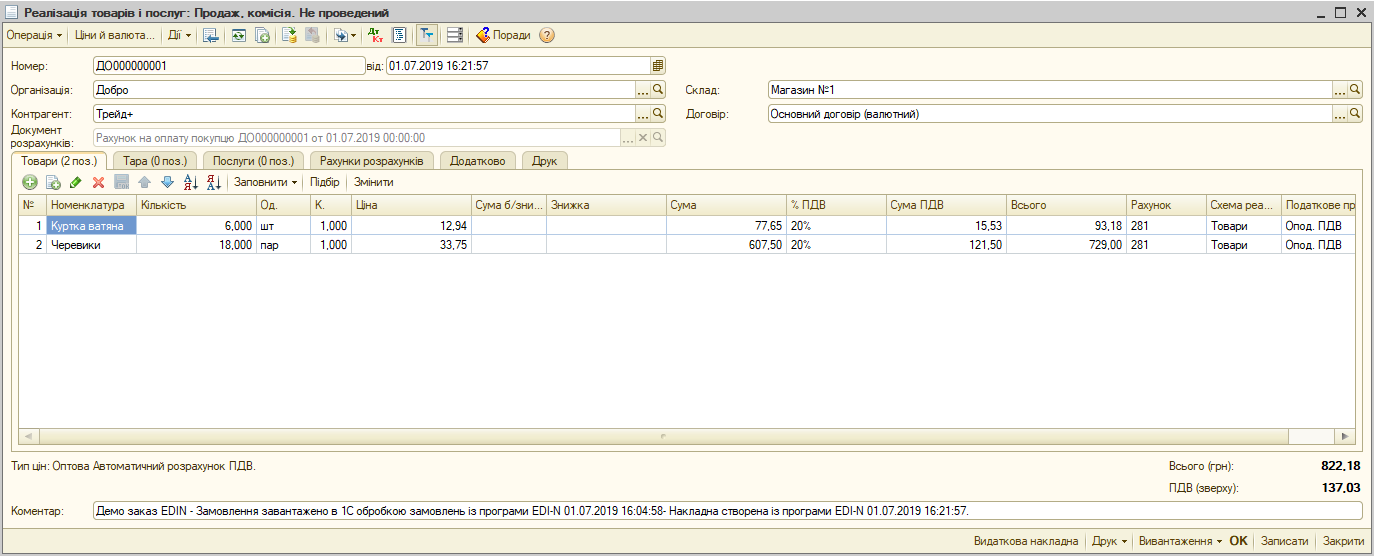Click the 729,00 total cell

(x=1066, y=244)
